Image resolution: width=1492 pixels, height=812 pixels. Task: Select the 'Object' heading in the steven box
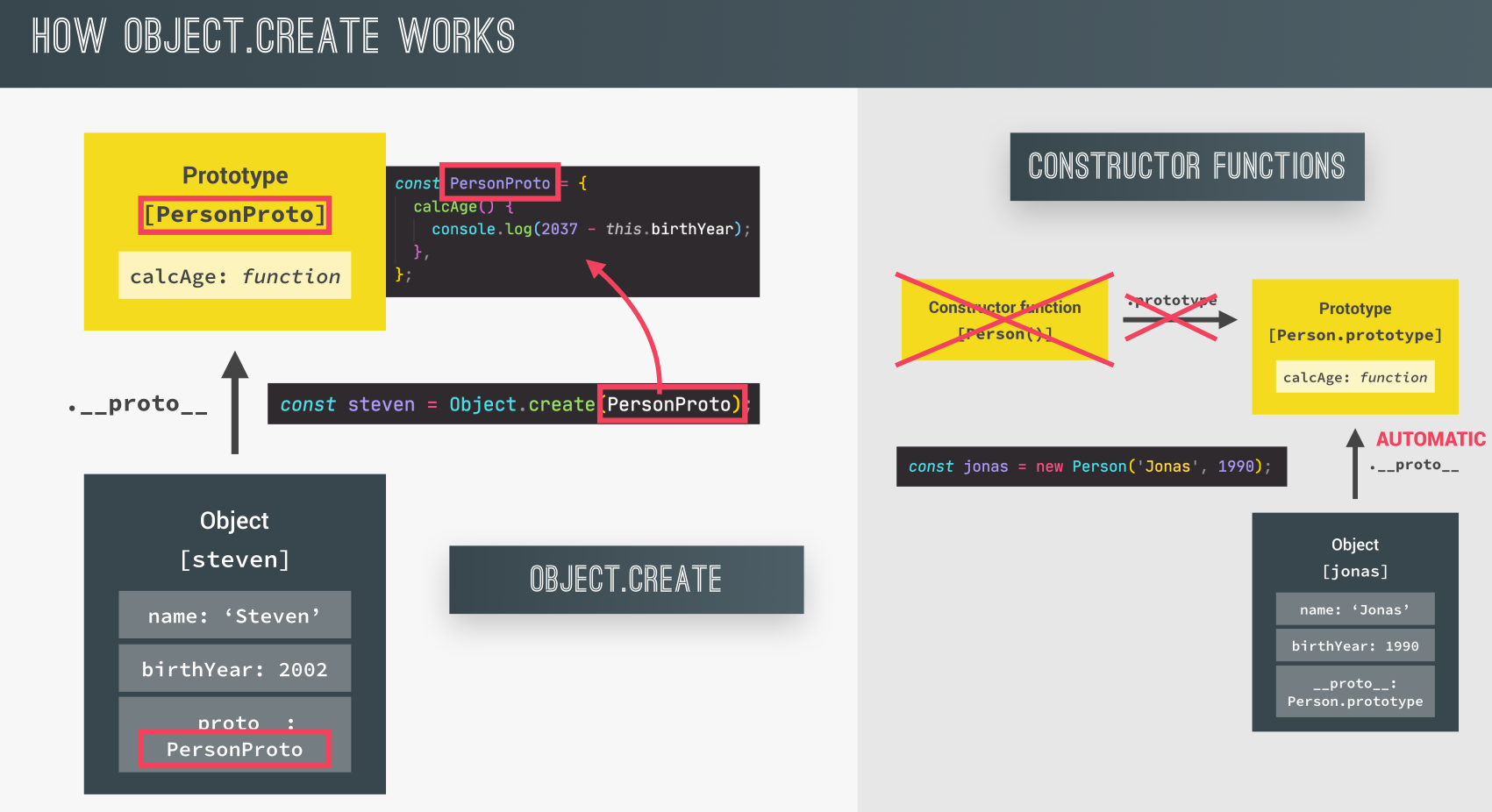pyautogui.click(x=234, y=520)
